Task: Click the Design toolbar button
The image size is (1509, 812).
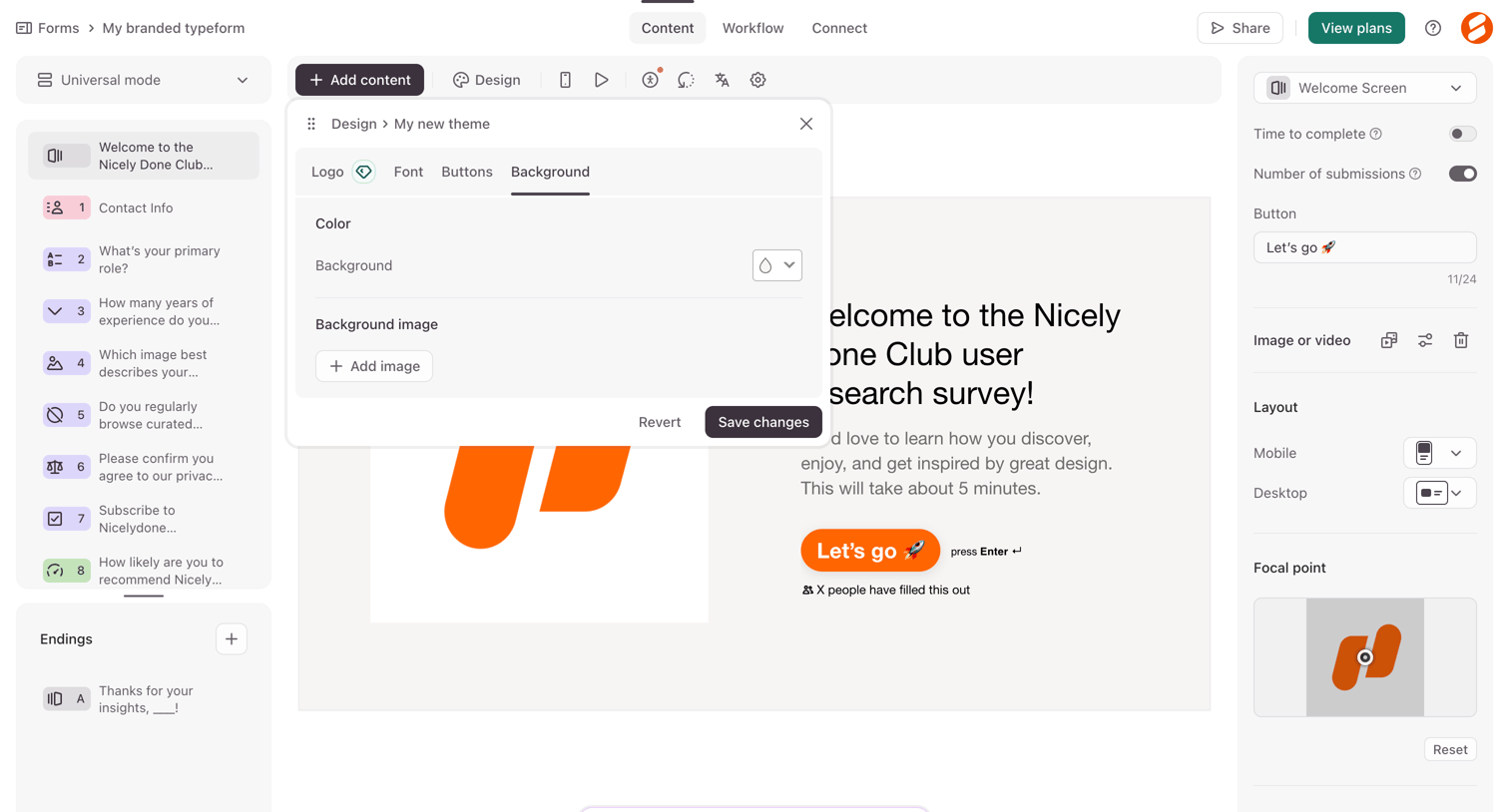Action: [487, 80]
